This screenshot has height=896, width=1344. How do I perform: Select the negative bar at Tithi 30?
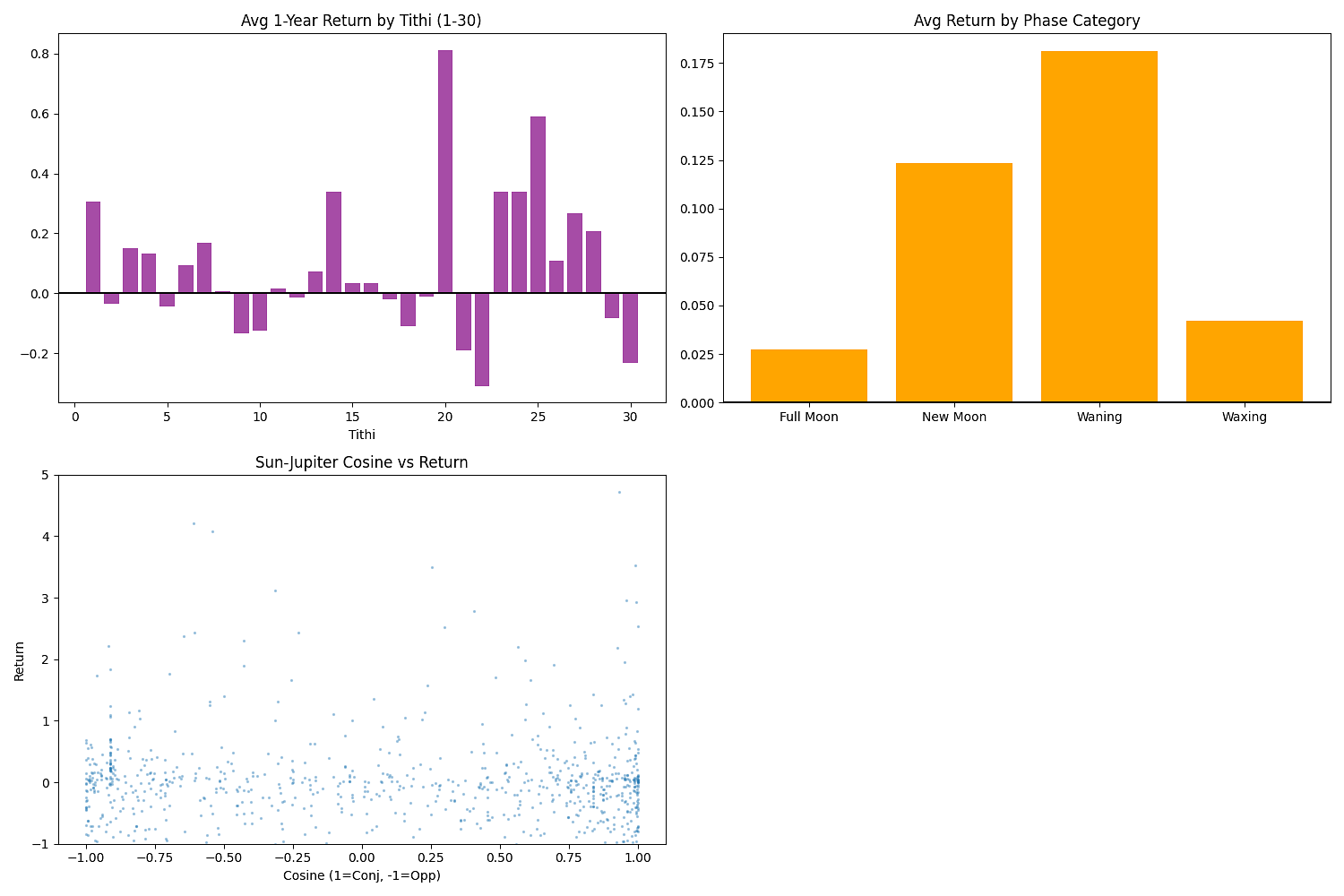coord(630,327)
